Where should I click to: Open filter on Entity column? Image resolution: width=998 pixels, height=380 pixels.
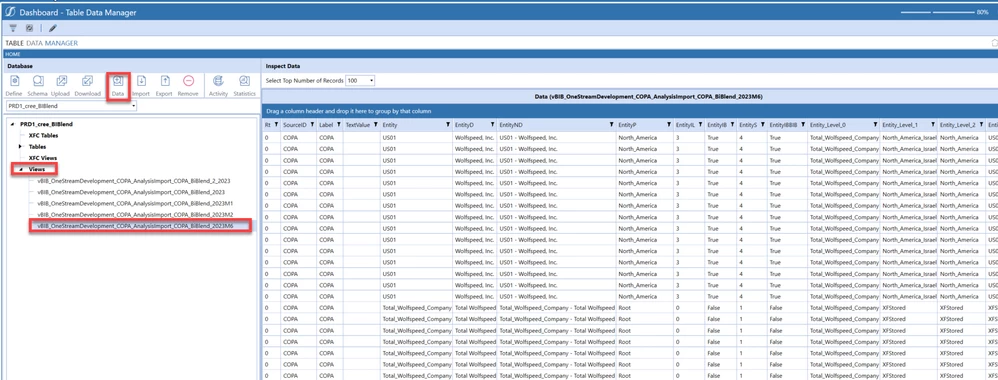click(447, 125)
